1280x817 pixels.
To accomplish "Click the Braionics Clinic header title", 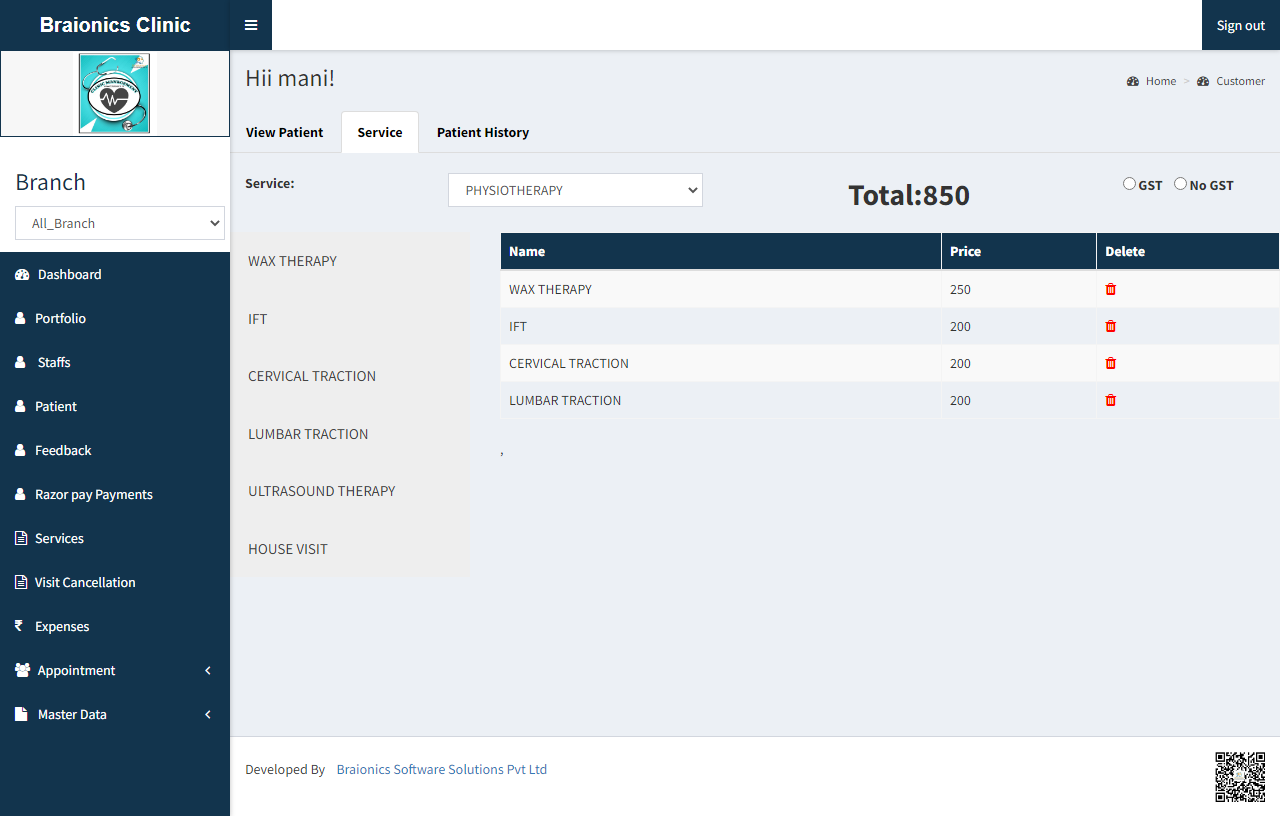I will (x=115, y=25).
